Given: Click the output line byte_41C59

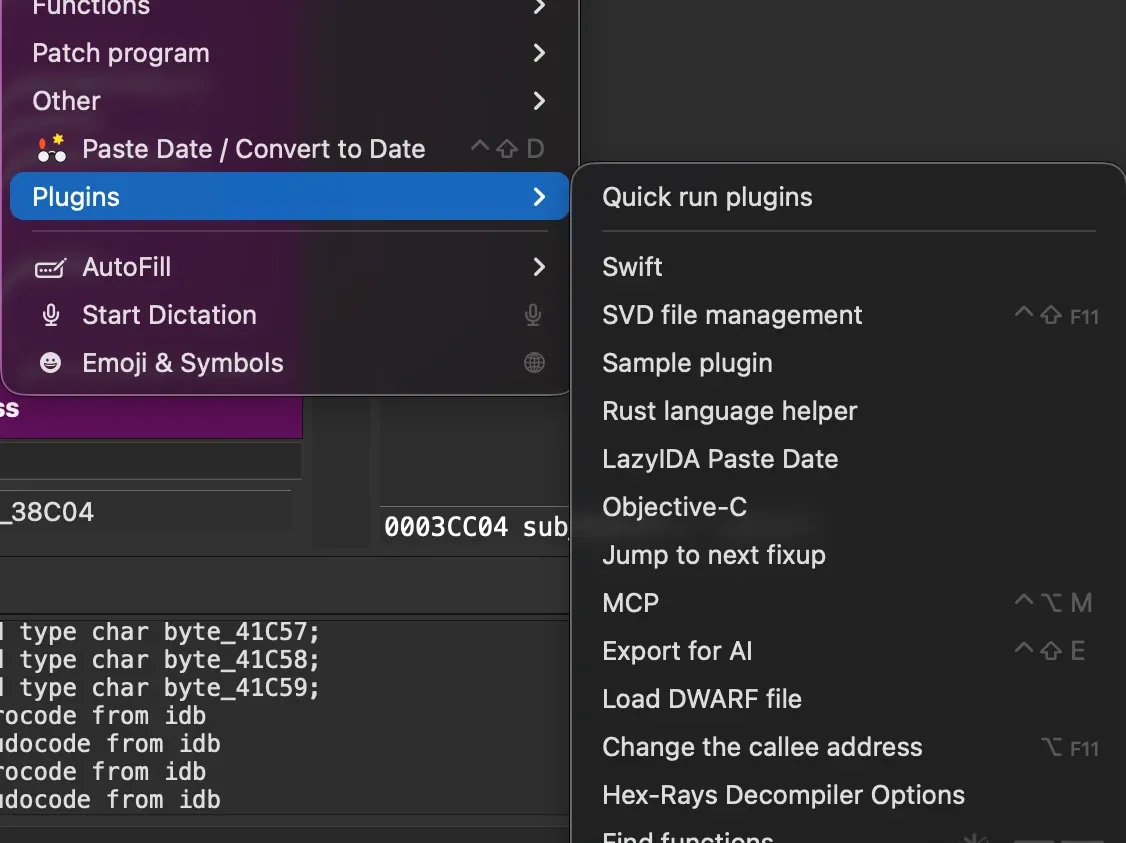Looking at the screenshot, I should tap(159, 688).
